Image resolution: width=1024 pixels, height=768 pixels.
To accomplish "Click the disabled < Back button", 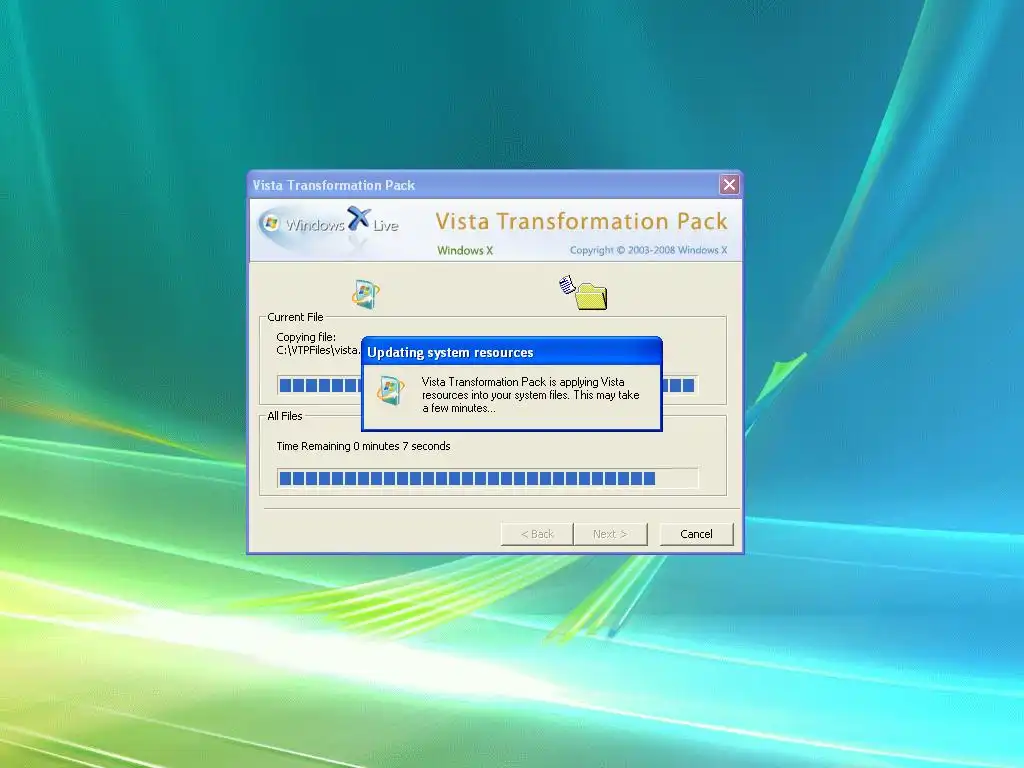I will 537,534.
